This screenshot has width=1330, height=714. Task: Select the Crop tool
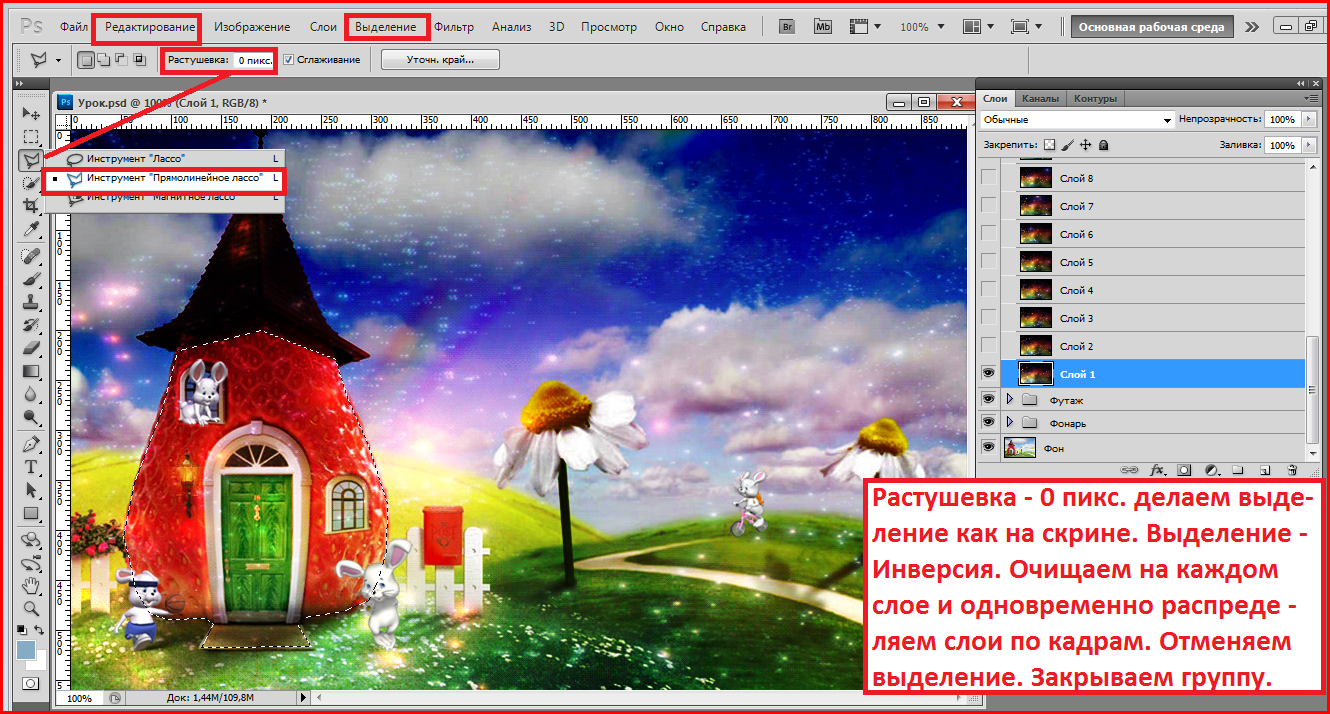tap(31, 205)
